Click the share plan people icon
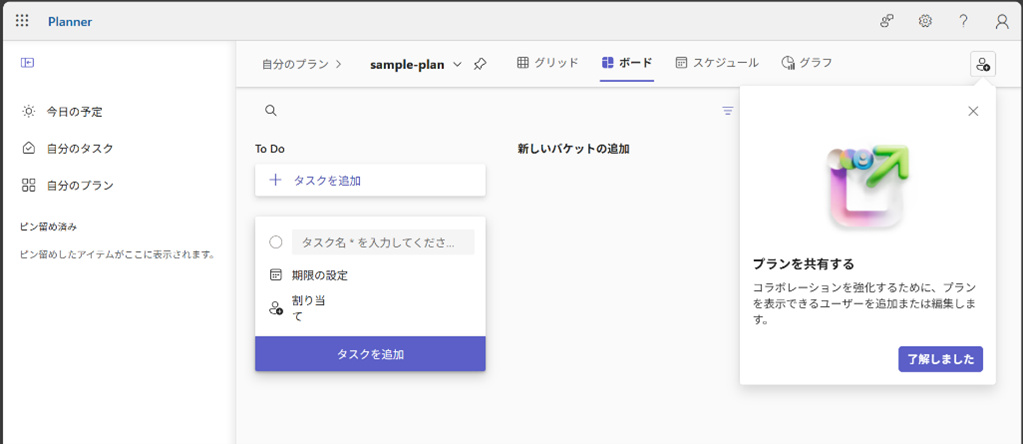Image resolution: width=1023 pixels, height=444 pixels. tap(982, 64)
